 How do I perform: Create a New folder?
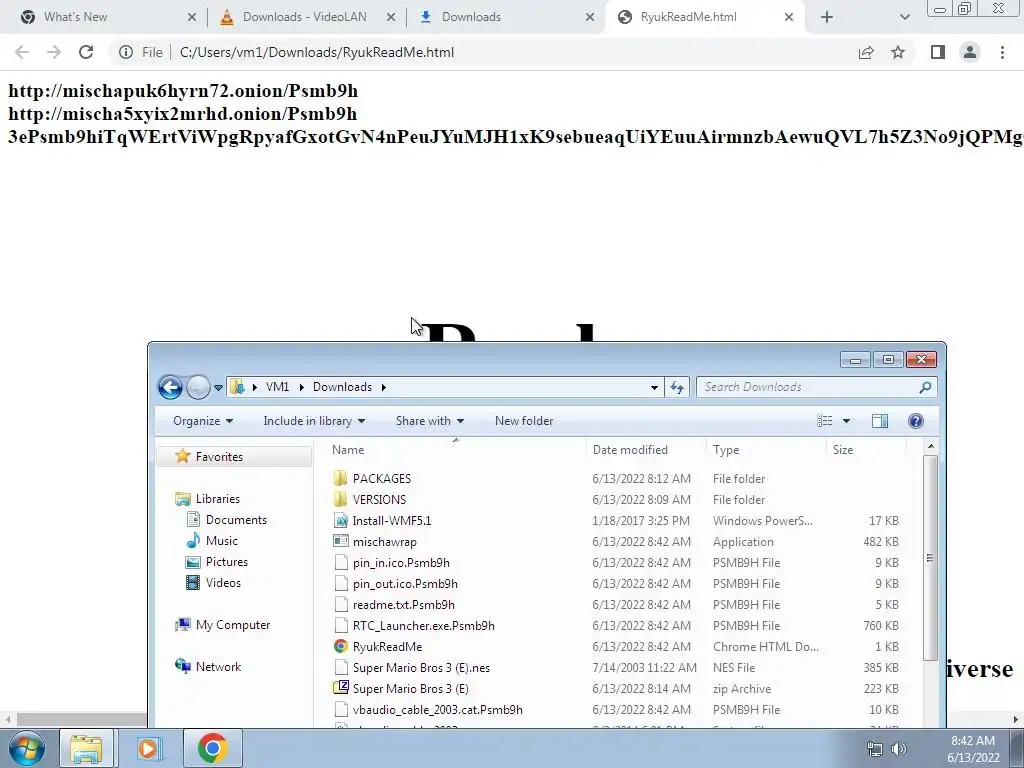coord(524,421)
